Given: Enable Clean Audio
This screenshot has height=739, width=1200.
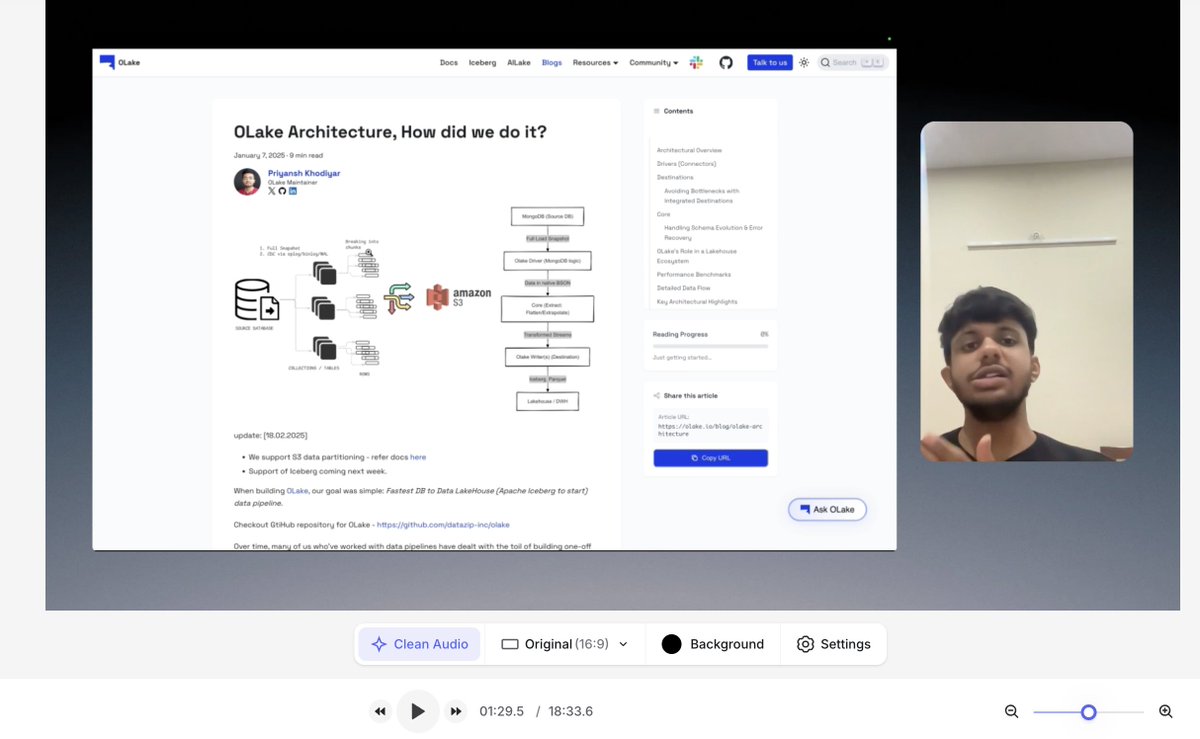Looking at the screenshot, I should [419, 644].
